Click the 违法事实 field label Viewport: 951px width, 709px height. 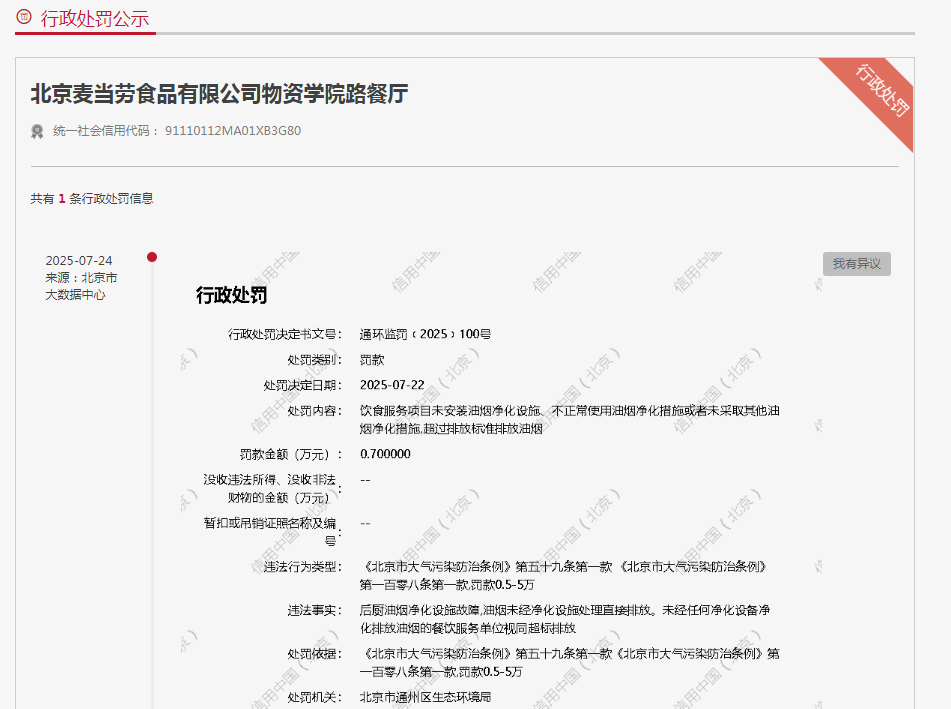[315, 611]
